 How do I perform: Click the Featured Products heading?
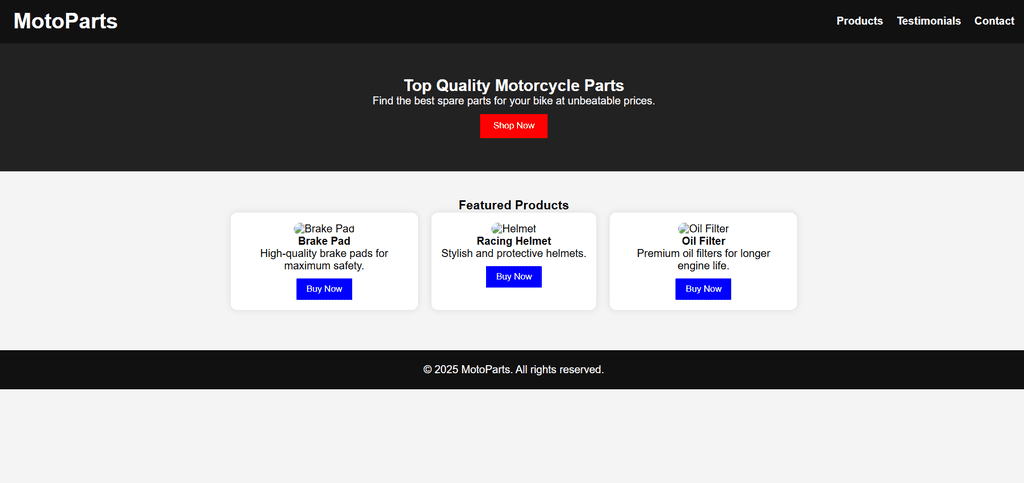(513, 205)
